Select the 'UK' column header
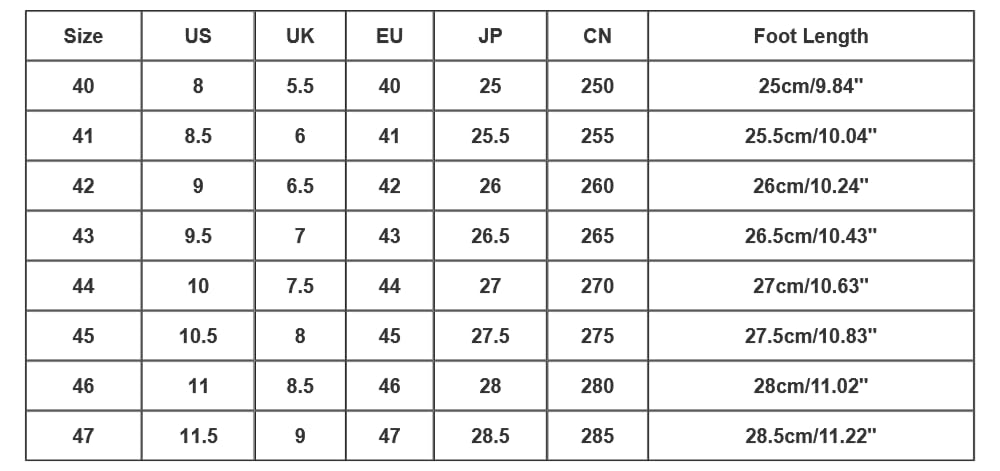Screen dimensions: 1000x471 click(x=300, y=37)
